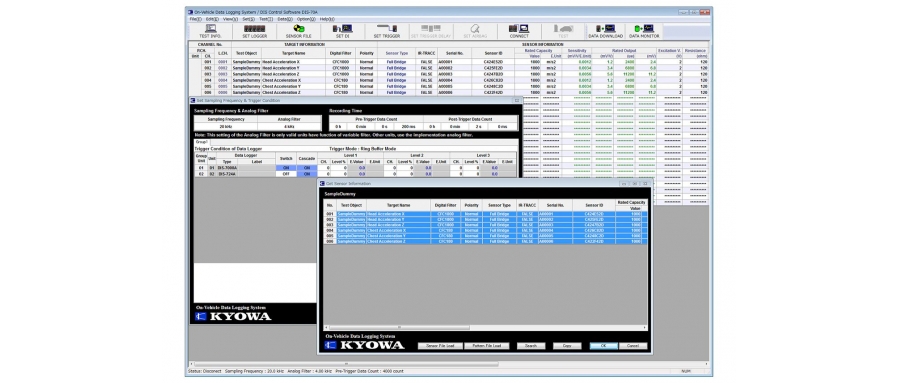
Task: Click the Pre-Trigger 200 ms value cell
Action: tap(408, 126)
